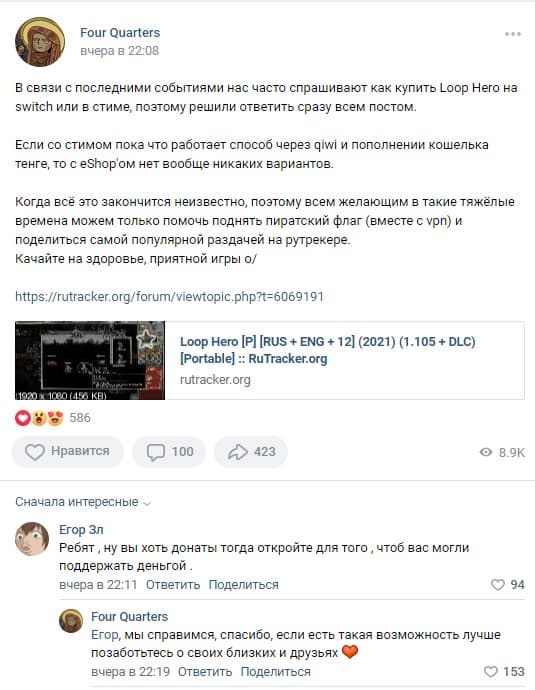Screen dimensions: 535x690
Task: Open the rutracker.org viewtopic link
Action: (x=169, y=297)
